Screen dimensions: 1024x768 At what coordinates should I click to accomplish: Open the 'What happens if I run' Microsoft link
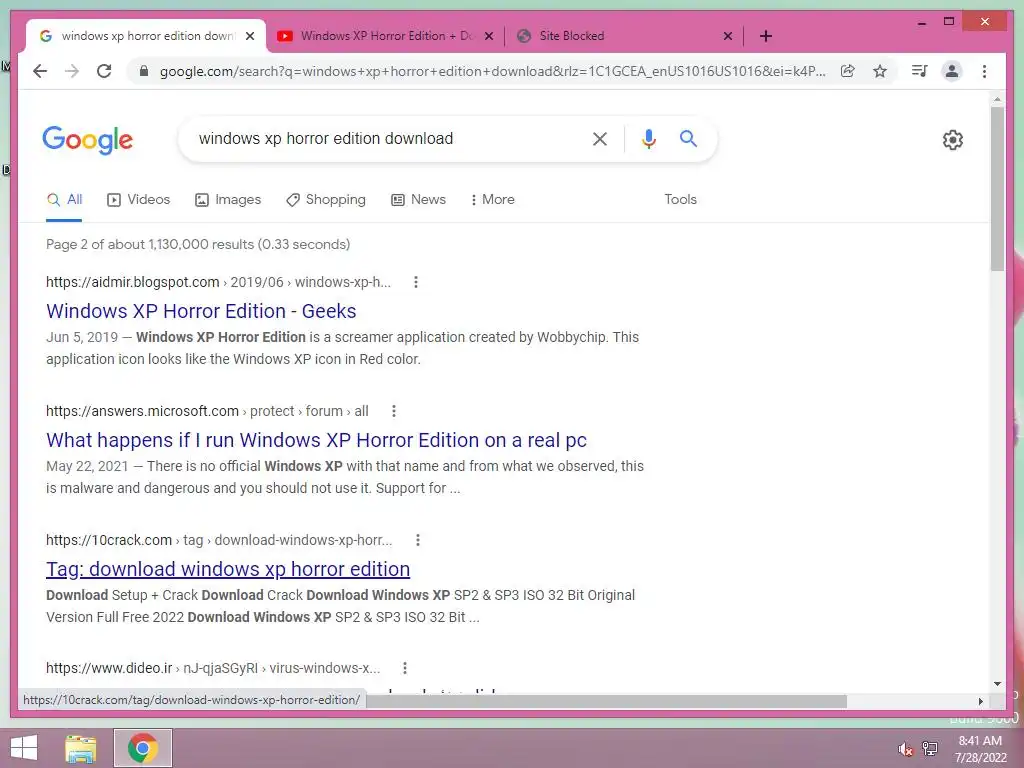pyautogui.click(x=316, y=440)
